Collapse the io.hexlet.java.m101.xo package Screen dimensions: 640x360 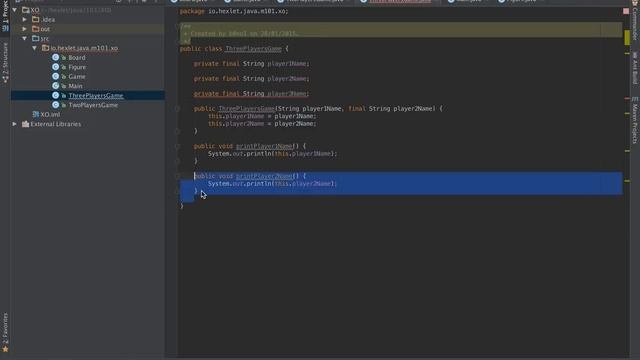pyautogui.click(x=35, y=48)
